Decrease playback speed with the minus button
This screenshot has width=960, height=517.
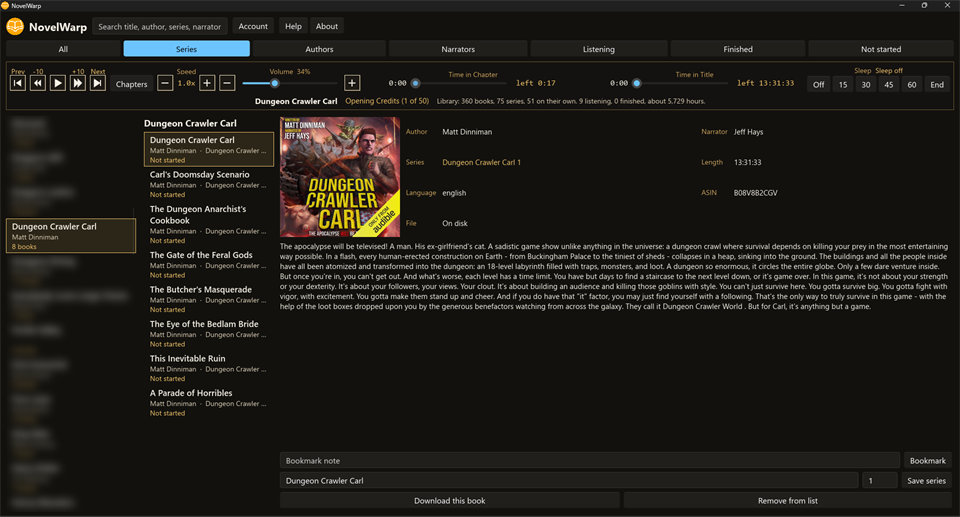(x=165, y=83)
